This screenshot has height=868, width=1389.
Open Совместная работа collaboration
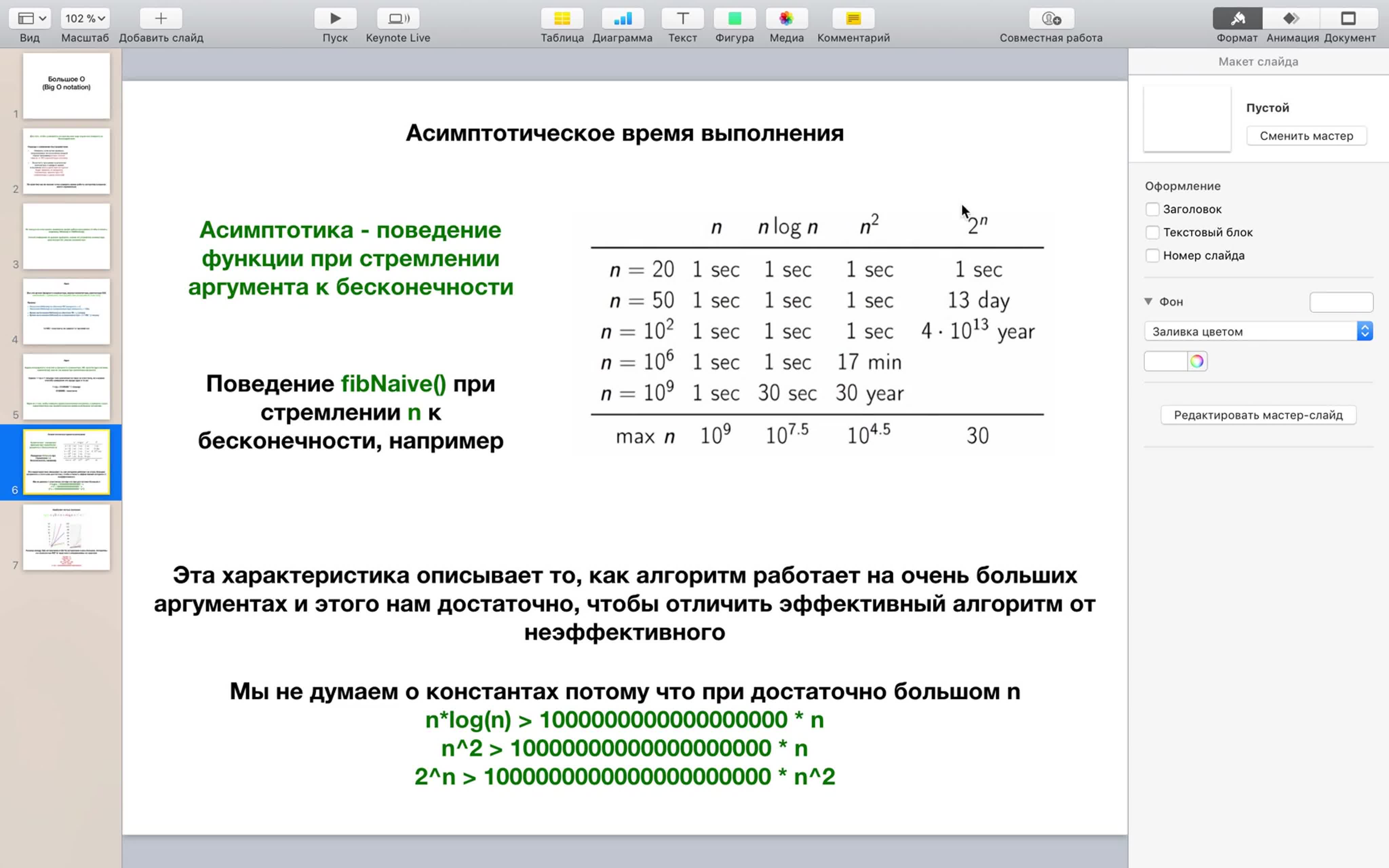click(1051, 18)
